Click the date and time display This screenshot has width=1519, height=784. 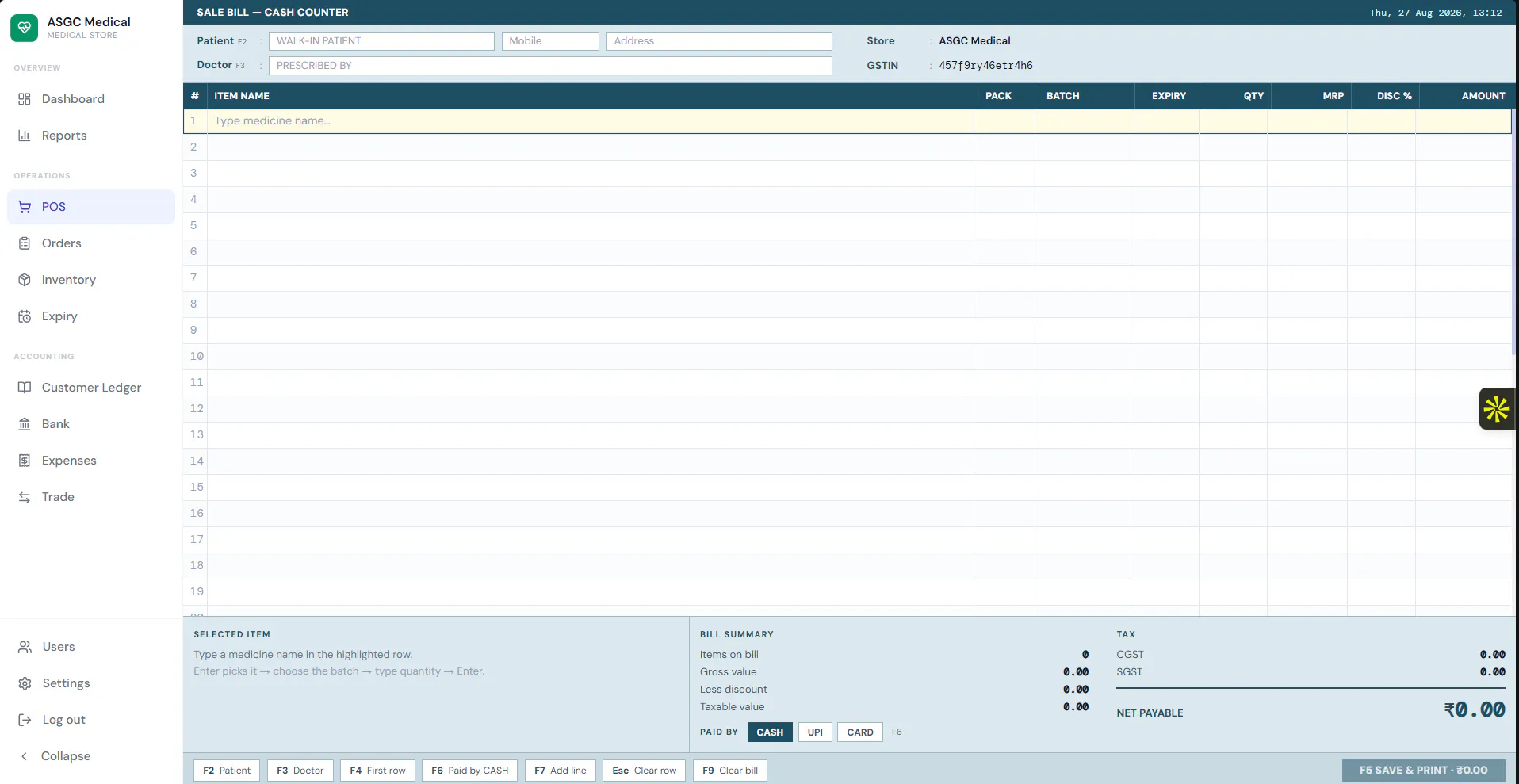tap(1436, 13)
